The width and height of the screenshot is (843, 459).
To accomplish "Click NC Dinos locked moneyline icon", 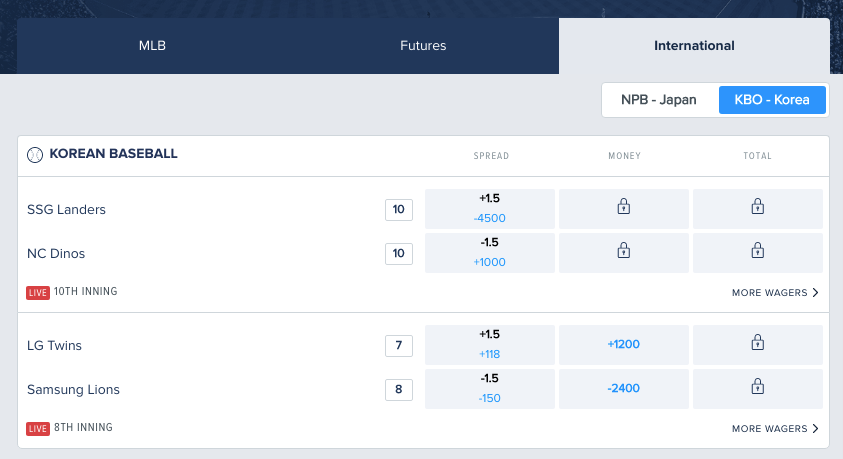I will coord(624,250).
